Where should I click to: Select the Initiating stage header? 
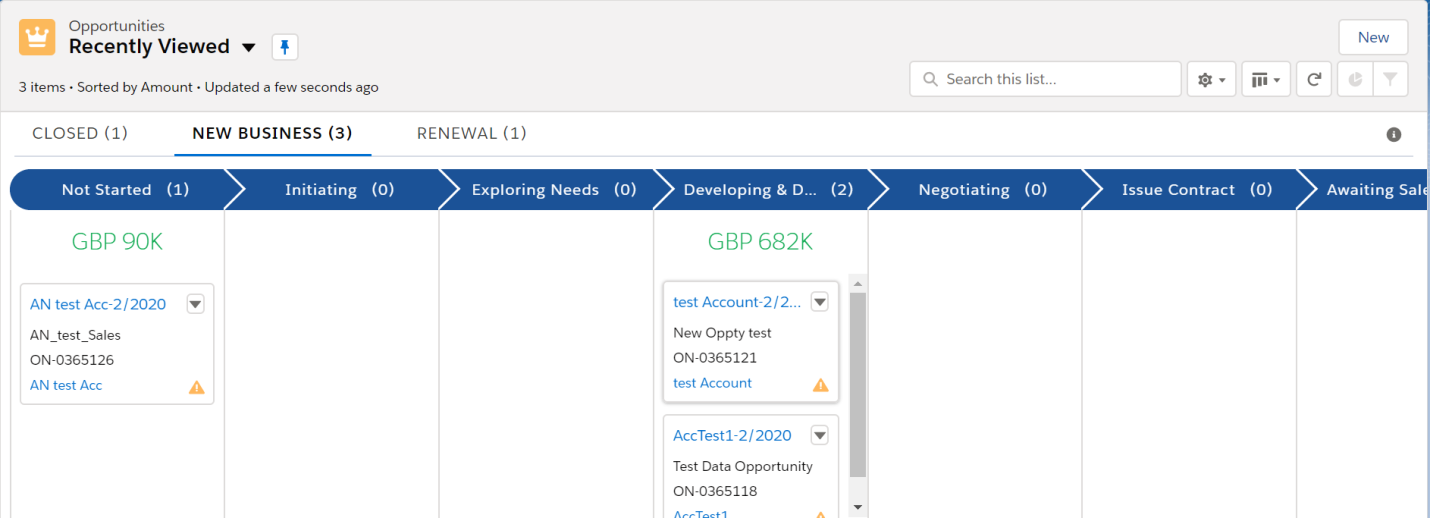(x=339, y=189)
